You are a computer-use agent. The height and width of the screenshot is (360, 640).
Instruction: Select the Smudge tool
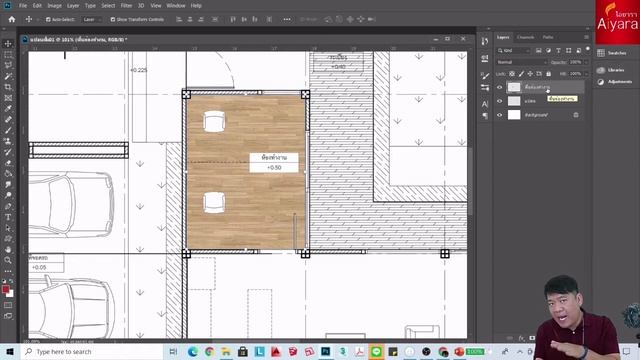pos(8,184)
